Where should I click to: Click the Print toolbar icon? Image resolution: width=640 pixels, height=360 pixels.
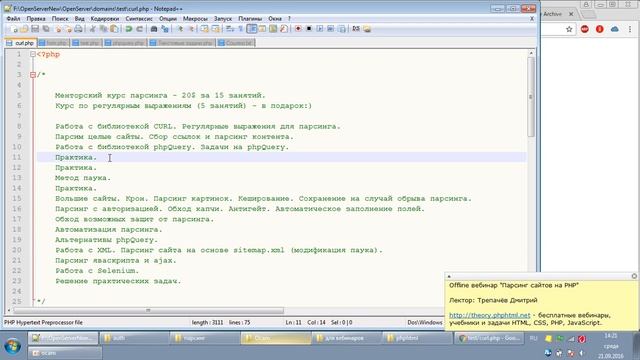click(78, 29)
